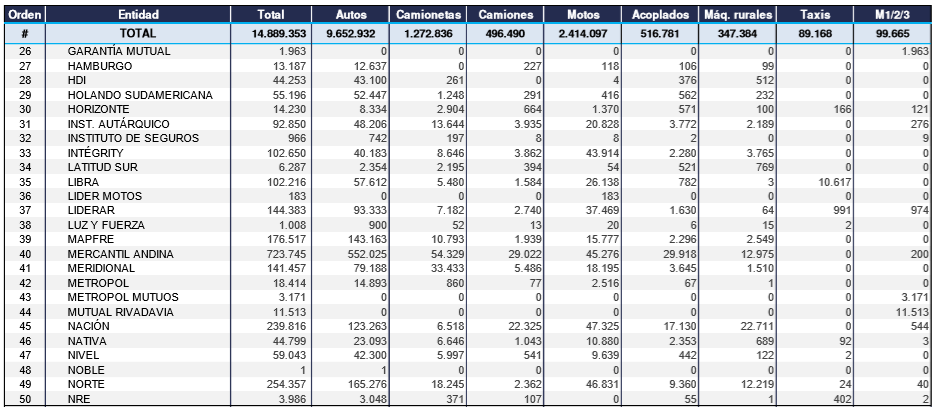
Task: Click the TOTAL row label cell
Action: 135,32
